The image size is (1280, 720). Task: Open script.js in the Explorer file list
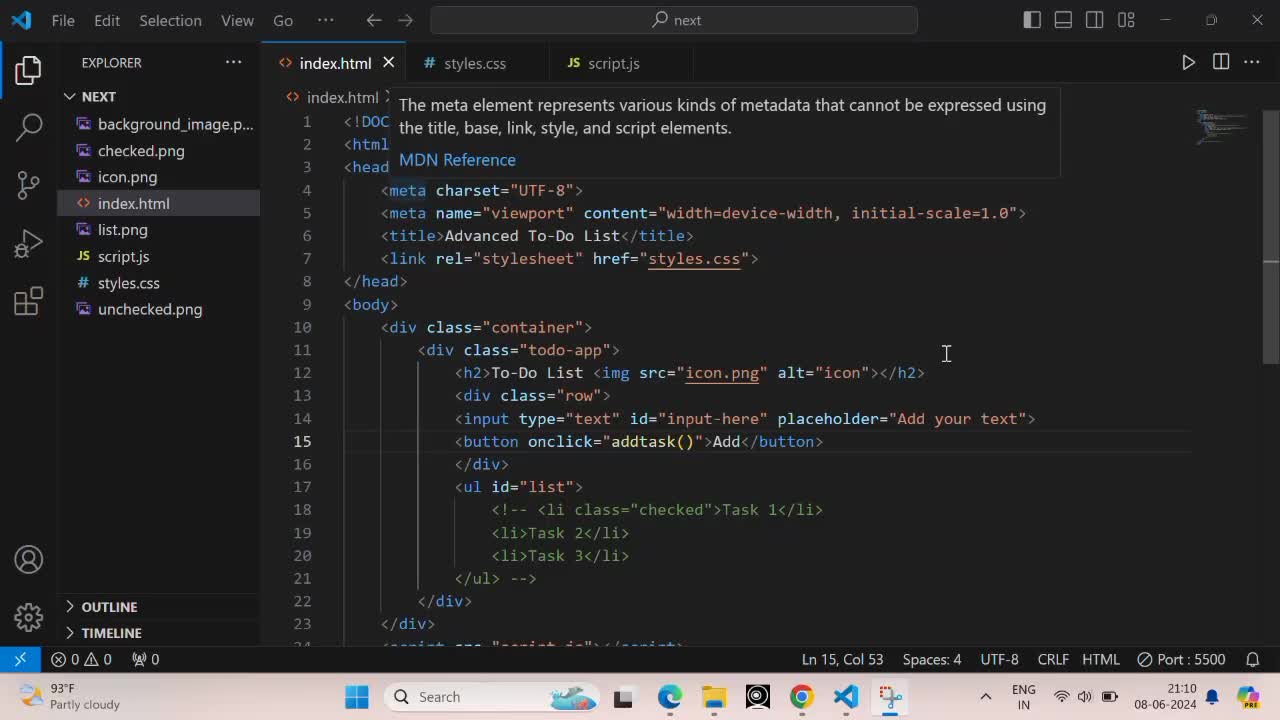coord(123,256)
